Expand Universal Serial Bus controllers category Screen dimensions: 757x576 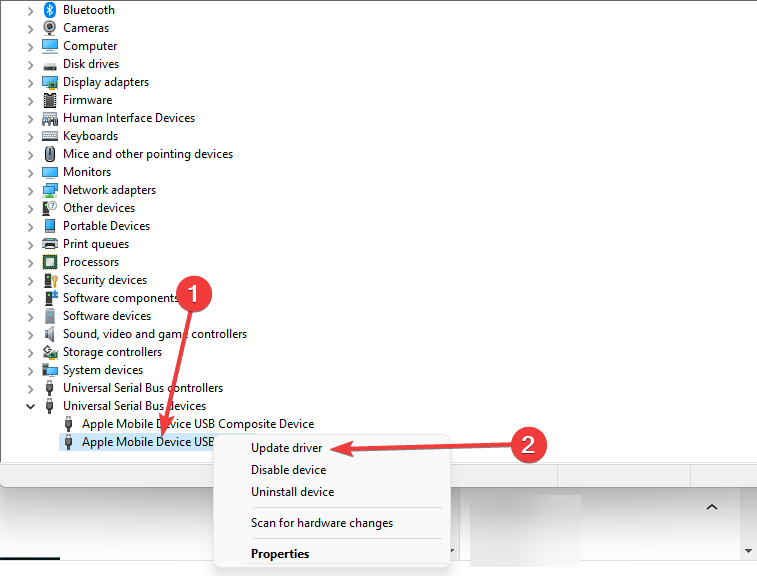coord(30,389)
